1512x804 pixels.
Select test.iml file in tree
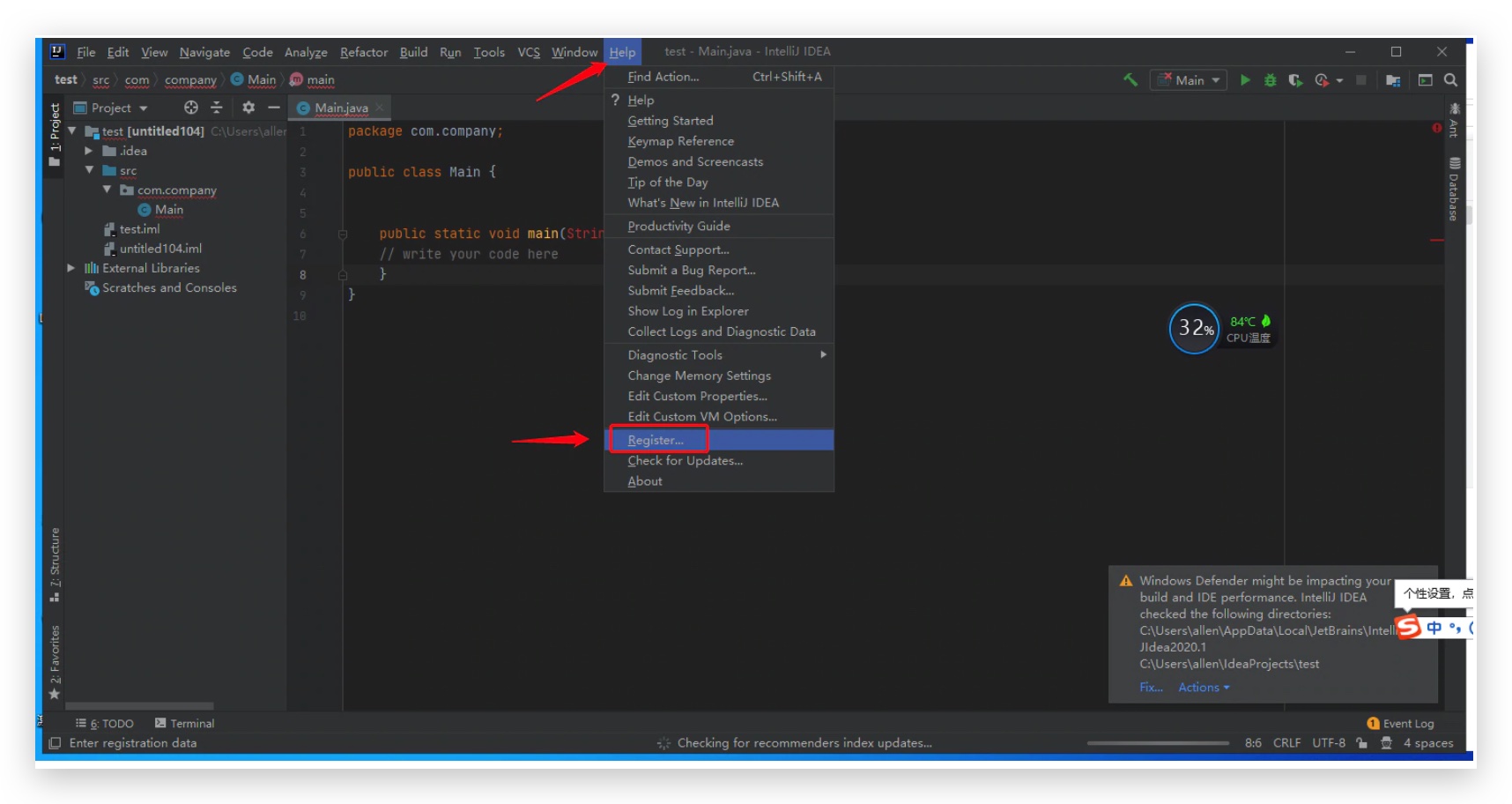(132, 229)
